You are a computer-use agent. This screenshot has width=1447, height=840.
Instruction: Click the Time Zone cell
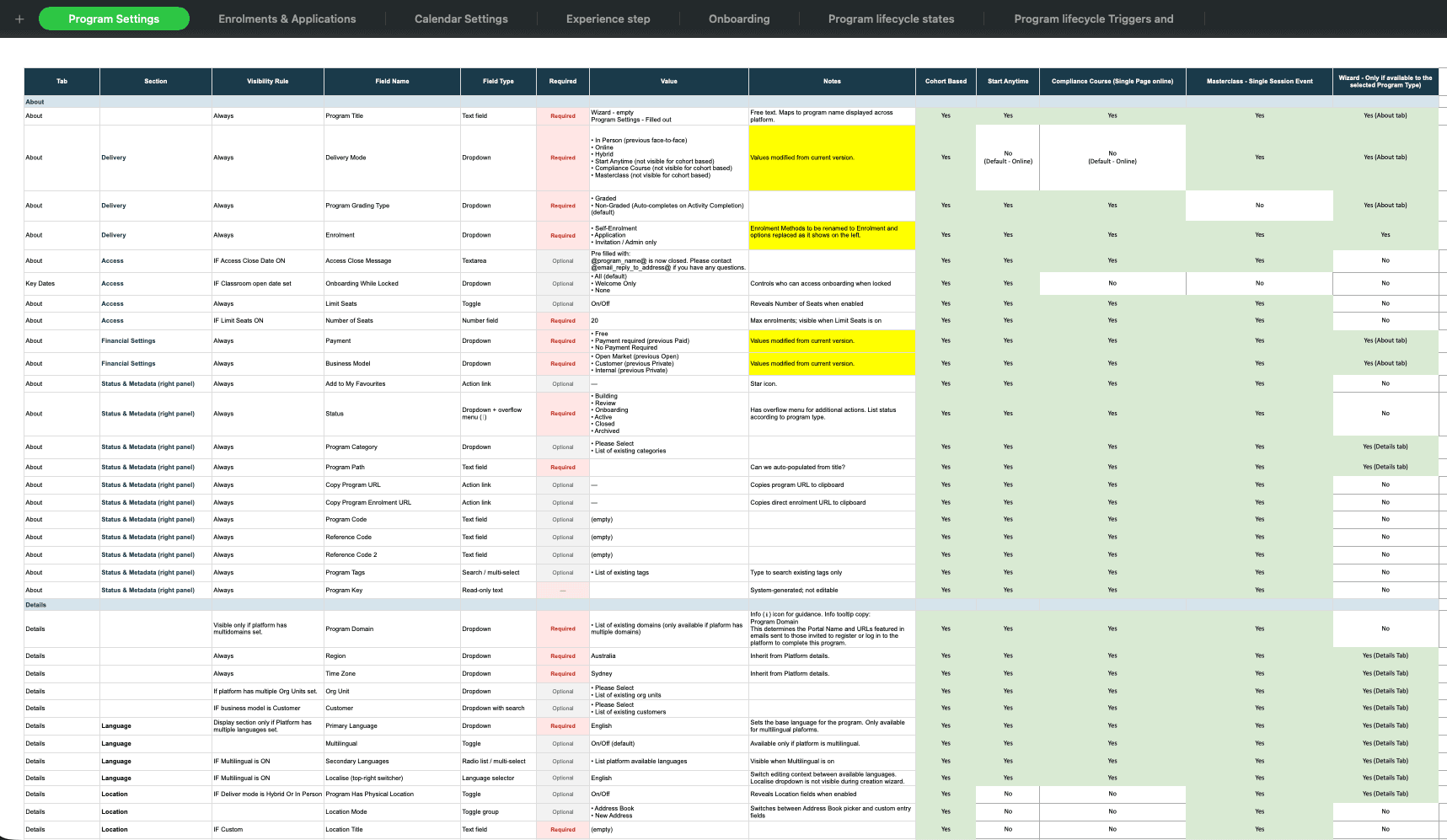tap(392, 674)
